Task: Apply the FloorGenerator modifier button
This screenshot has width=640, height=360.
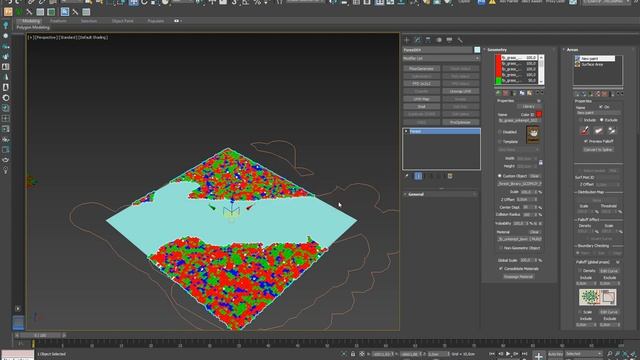Action: pos(421,69)
